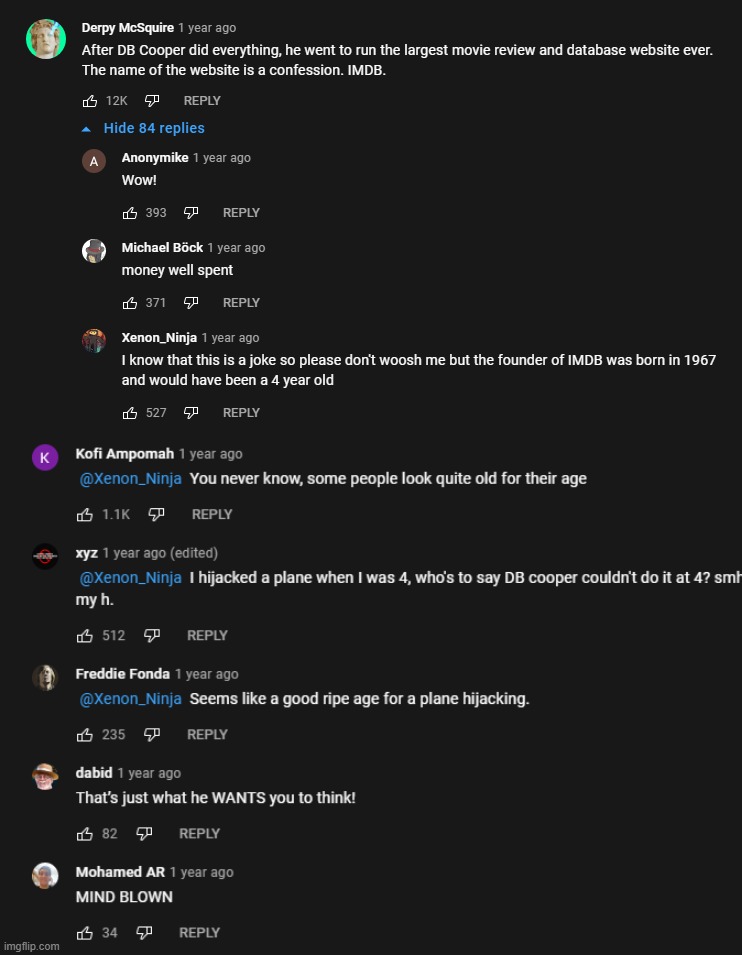
Task: Like Derpy McSquire's DB Cooper comment
Action: (90, 101)
